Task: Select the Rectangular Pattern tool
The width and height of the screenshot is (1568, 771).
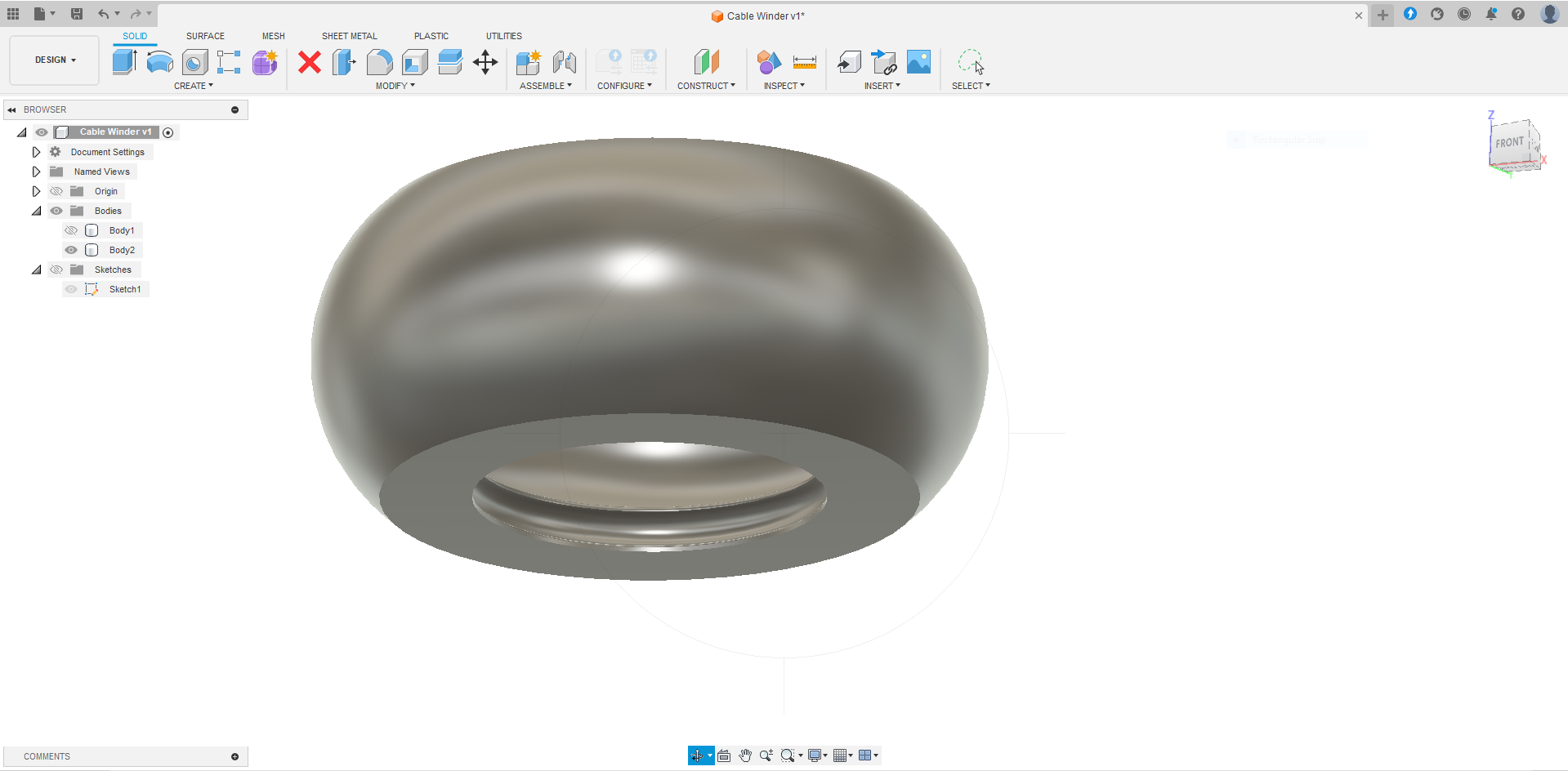Action: click(x=229, y=62)
